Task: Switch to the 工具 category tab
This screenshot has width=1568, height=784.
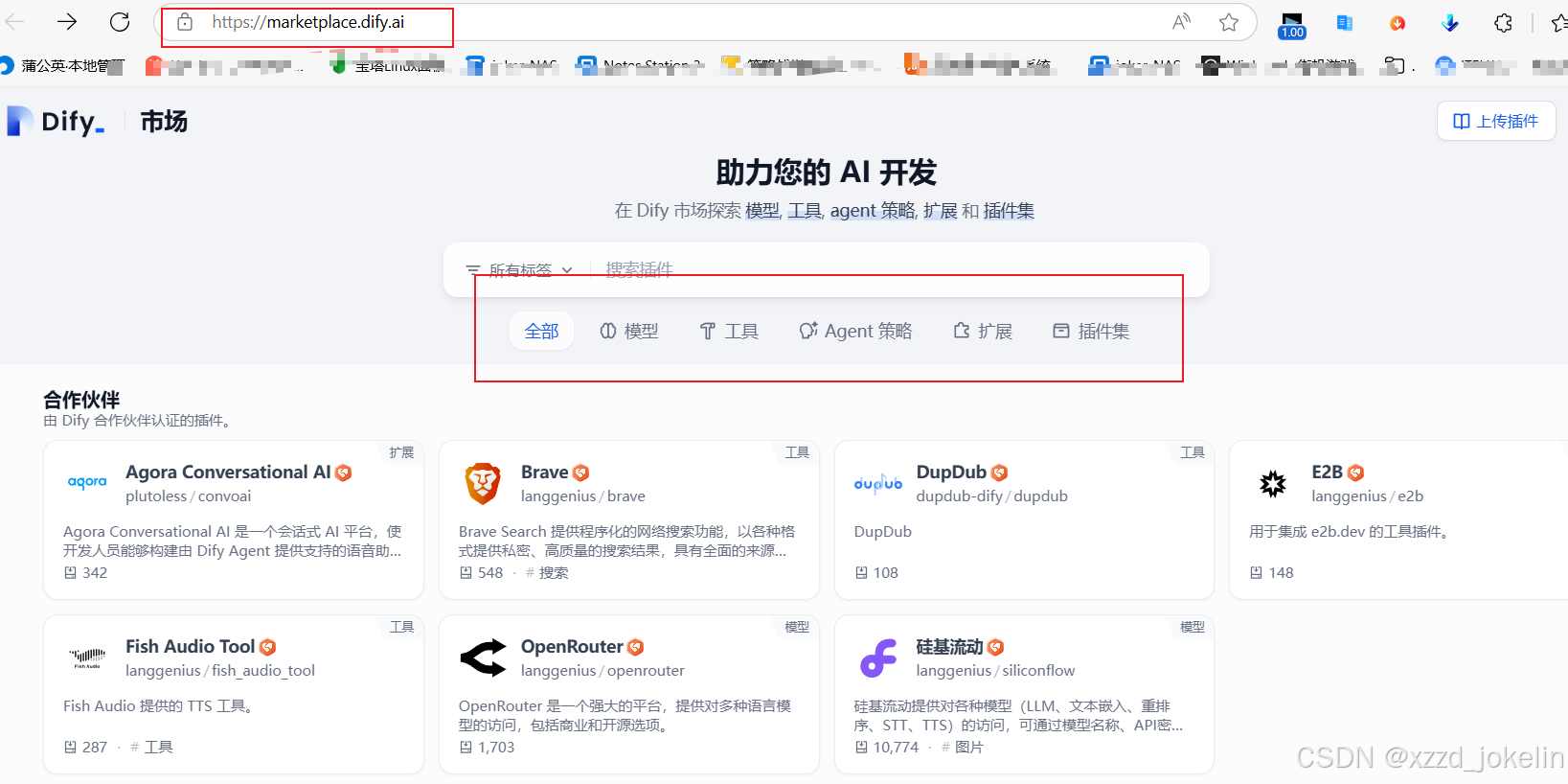Action: tap(729, 331)
